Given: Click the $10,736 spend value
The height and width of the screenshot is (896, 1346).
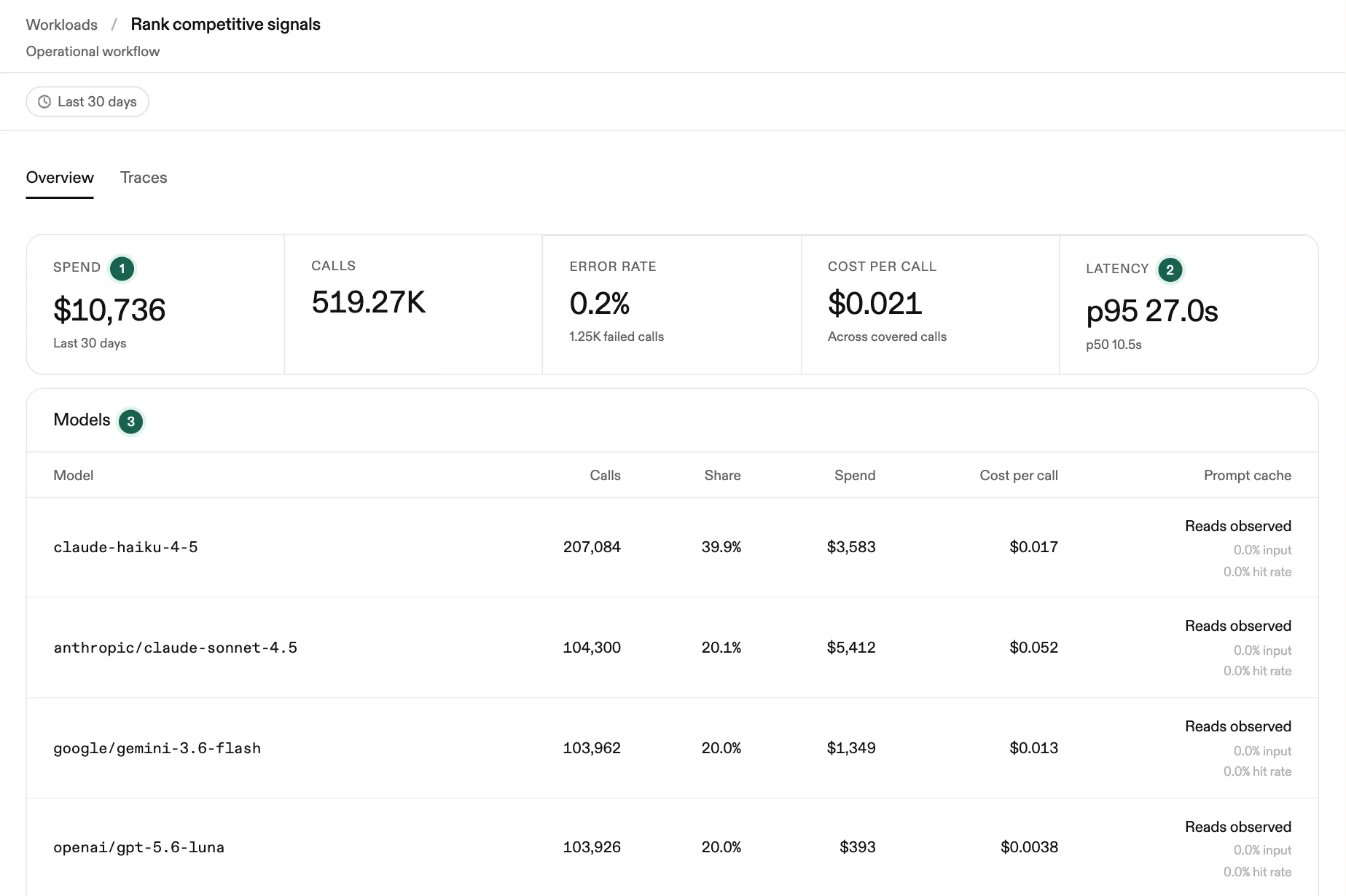Looking at the screenshot, I should point(109,310).
